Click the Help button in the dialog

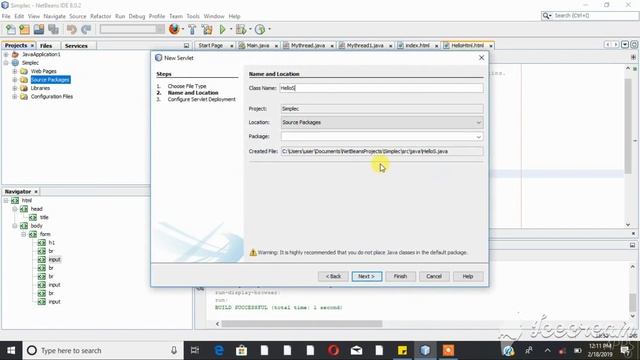(x=468, y=276)
